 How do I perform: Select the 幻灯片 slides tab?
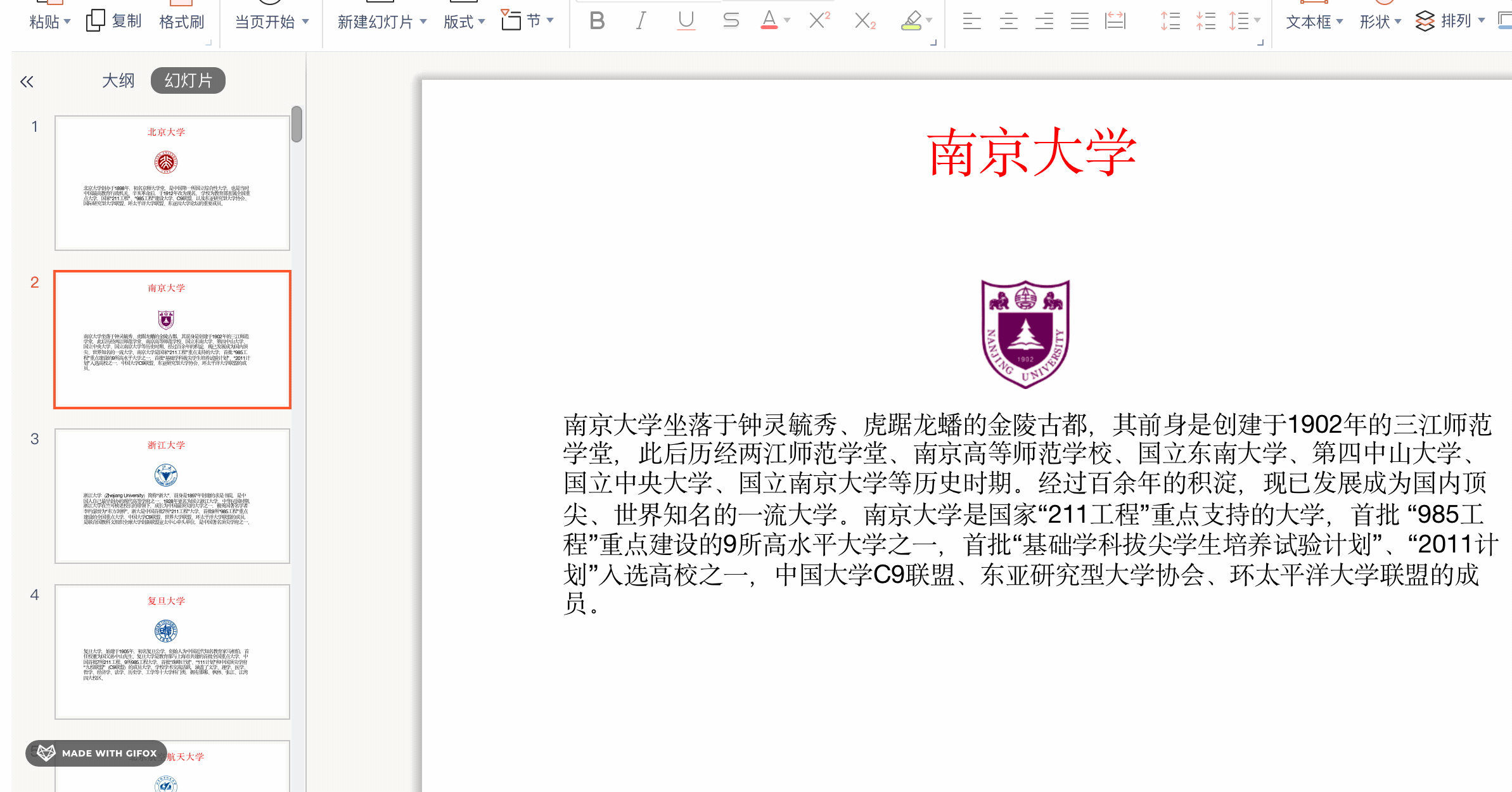[188, 80]
